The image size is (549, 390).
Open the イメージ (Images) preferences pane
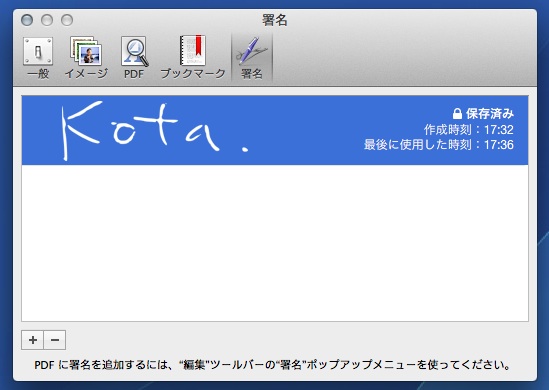[86, 58]
